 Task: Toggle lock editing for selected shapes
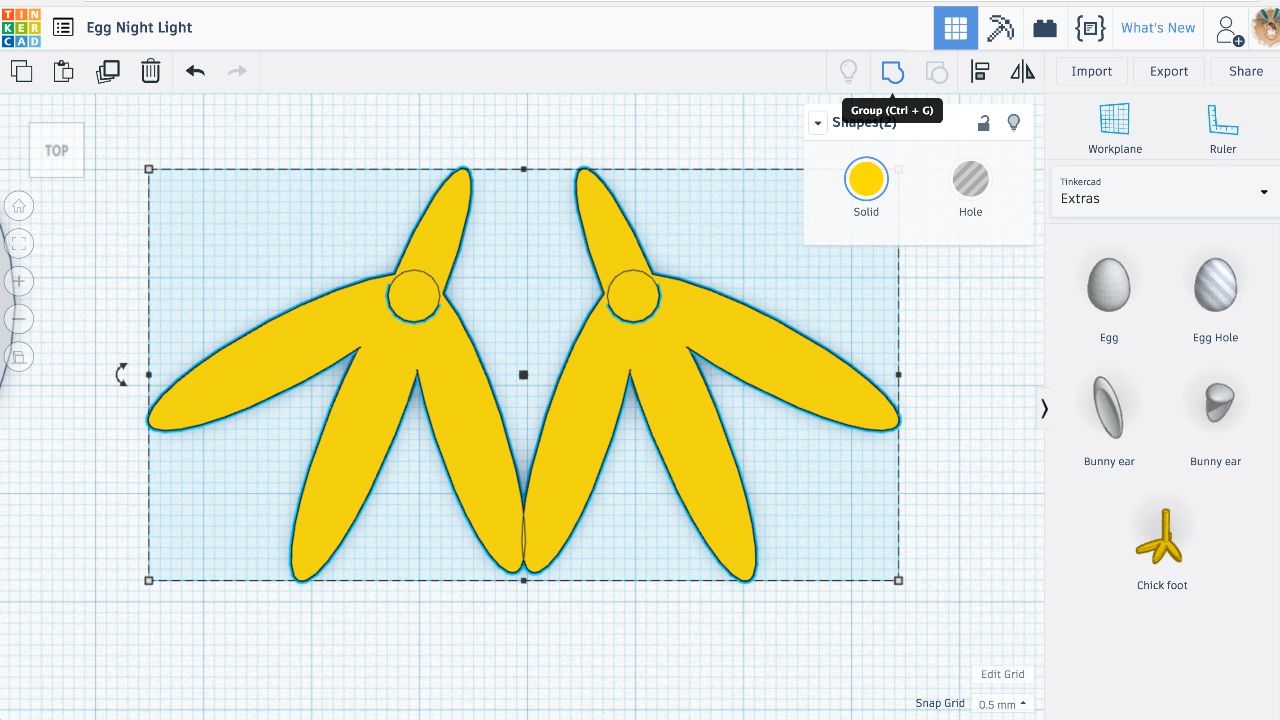tap(984, 123)
